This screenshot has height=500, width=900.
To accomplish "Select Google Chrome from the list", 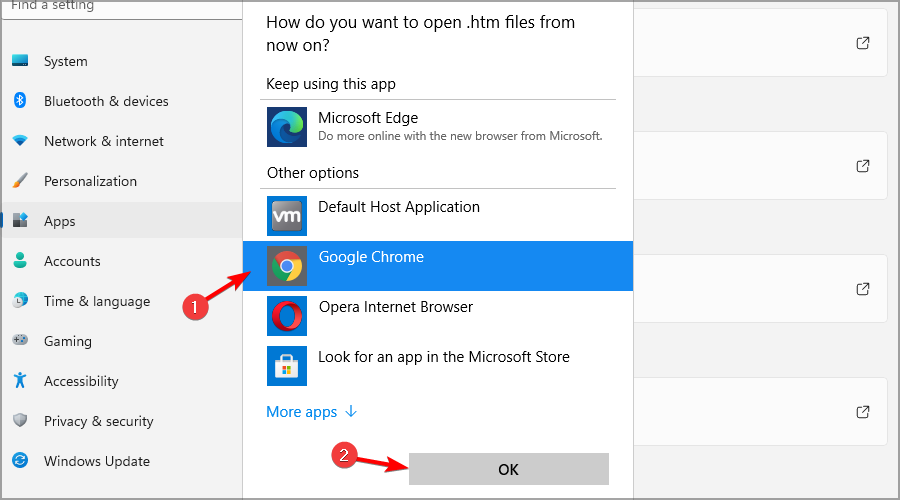I will tap(438, 266).
